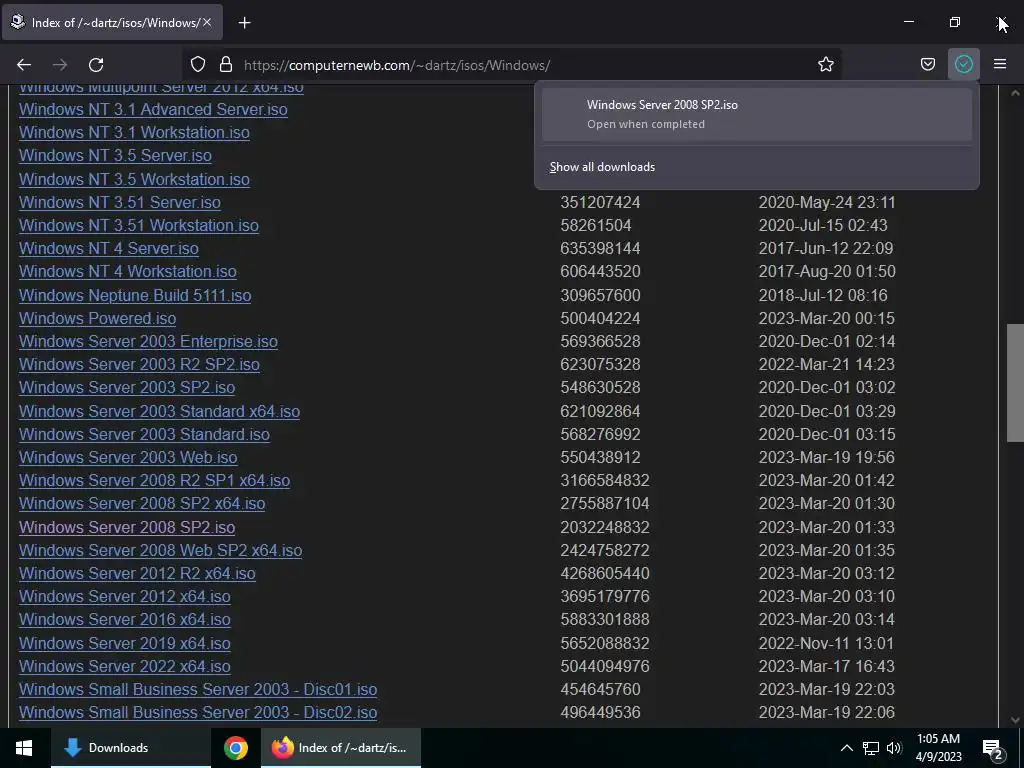Download Windows Server 2003 Standard.iso
The image size is (1024, 768).
pos(144,434)
